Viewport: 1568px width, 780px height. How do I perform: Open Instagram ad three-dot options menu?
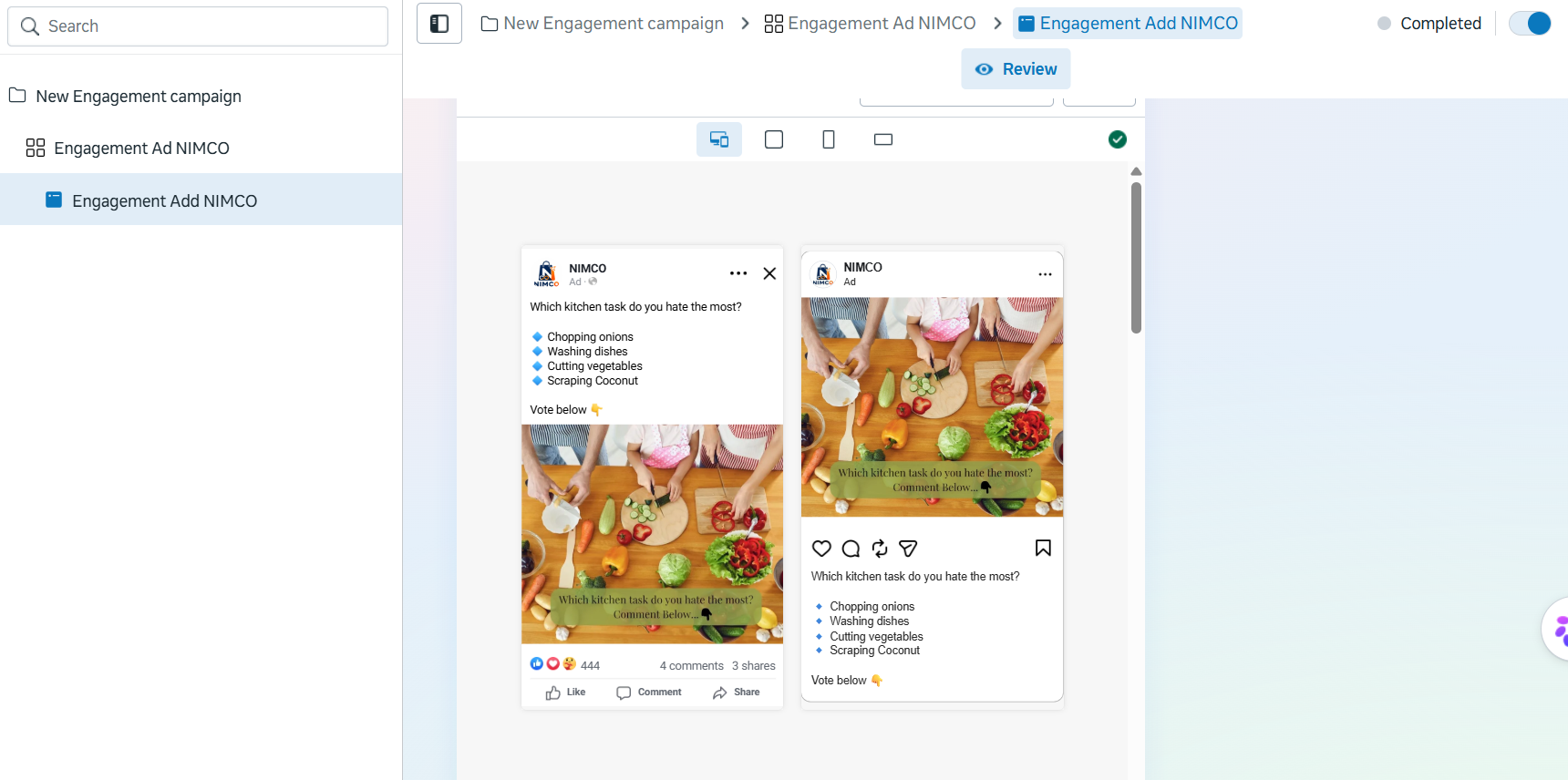(x=1045, y=274)
